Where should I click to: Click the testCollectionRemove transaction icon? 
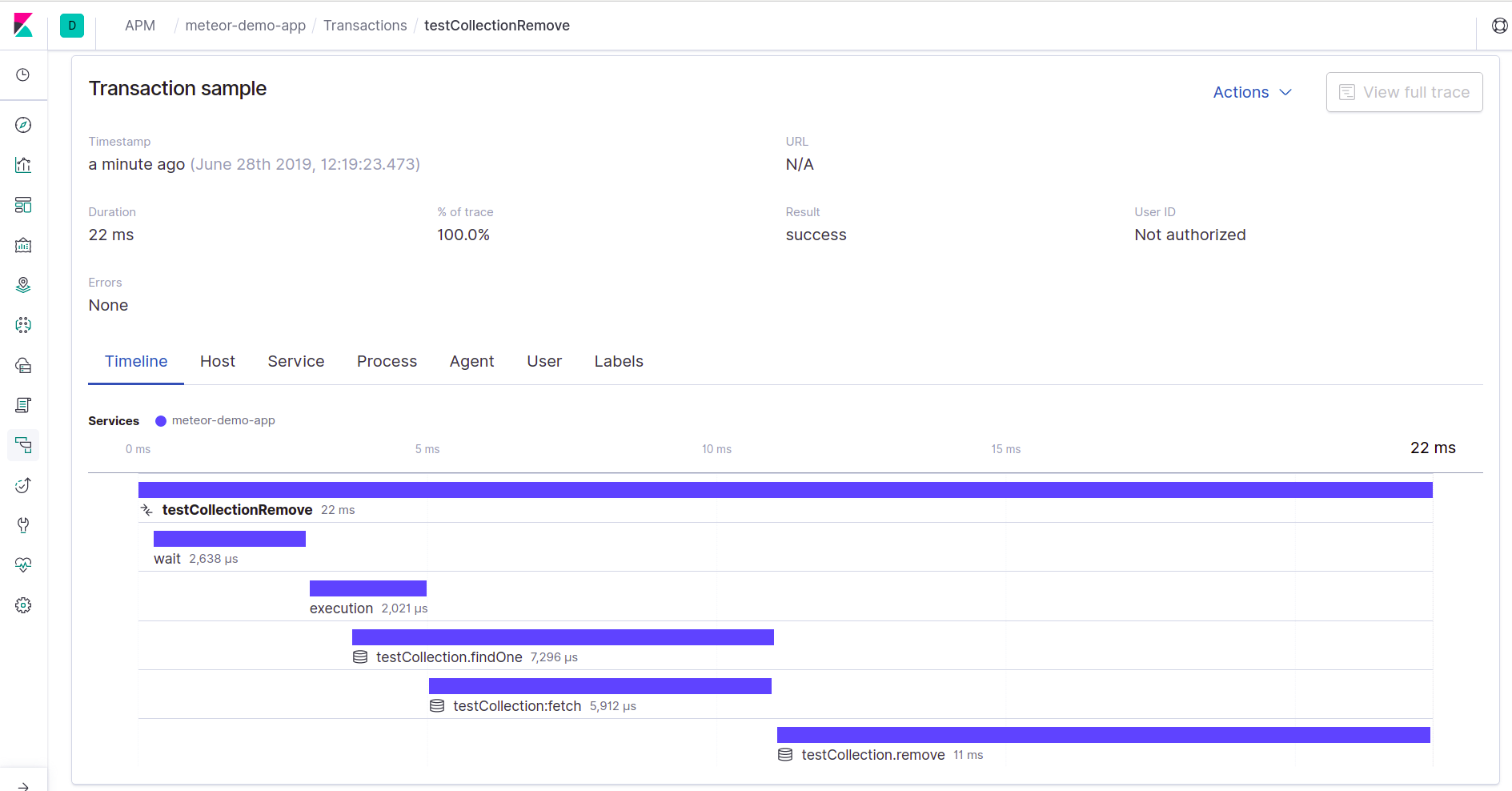146,510
